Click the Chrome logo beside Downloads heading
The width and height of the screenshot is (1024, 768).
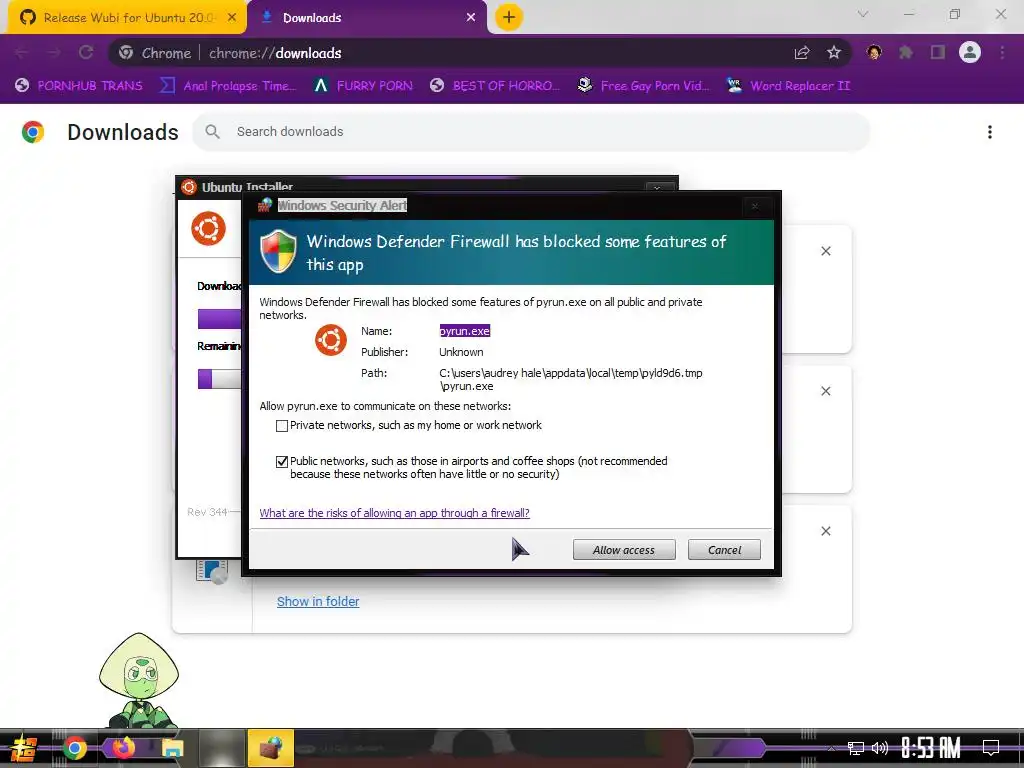point(33,132)
